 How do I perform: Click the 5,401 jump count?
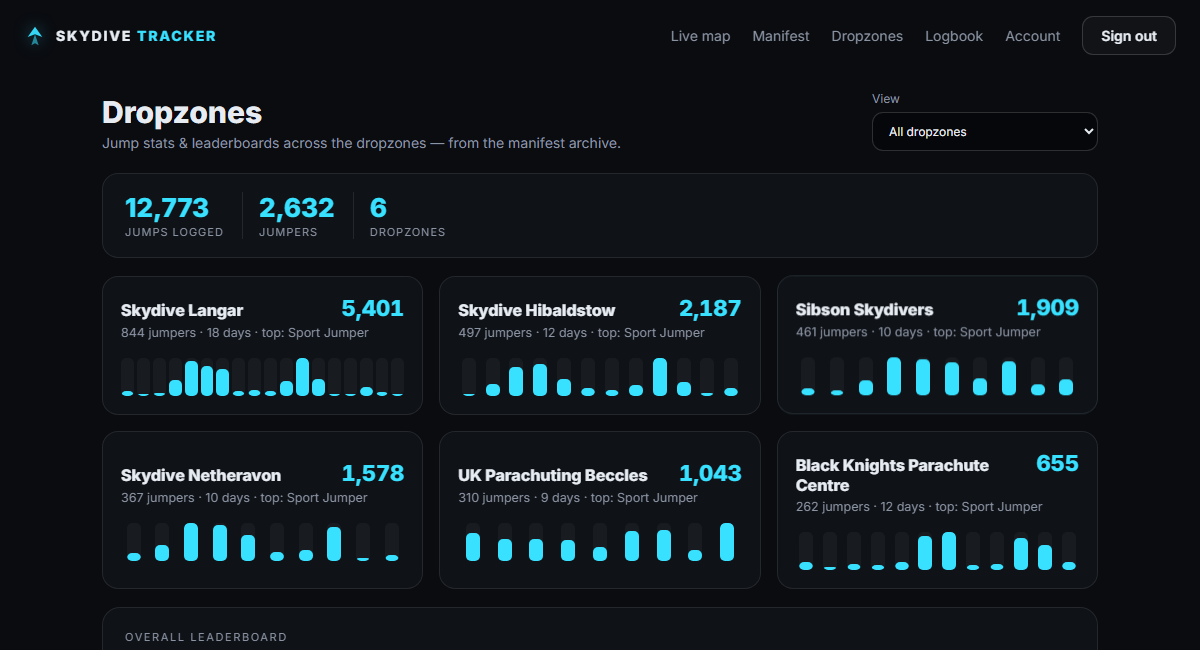(372, 308)
